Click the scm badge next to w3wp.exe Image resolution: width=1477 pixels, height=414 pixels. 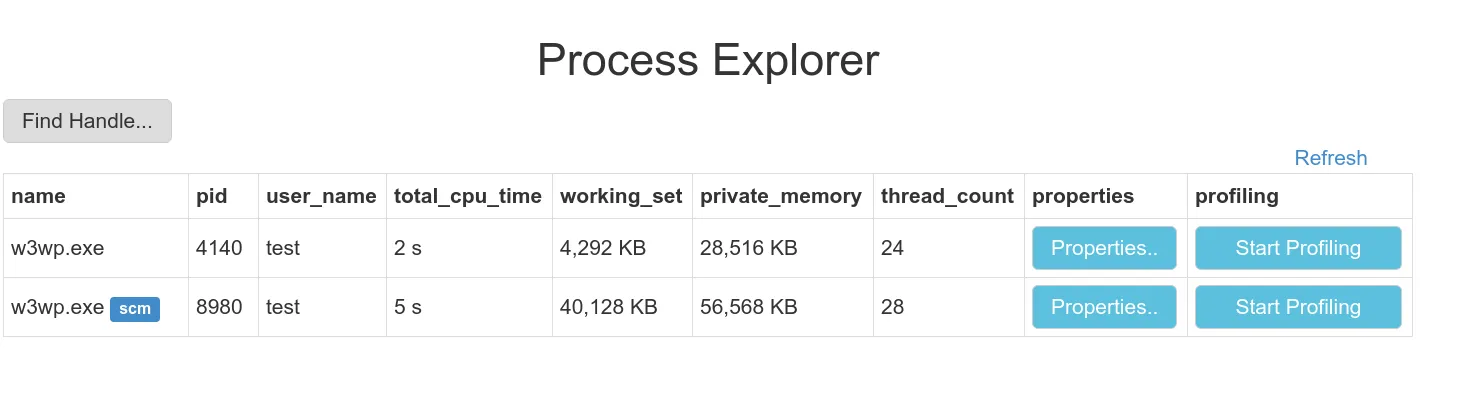(135, 308)
